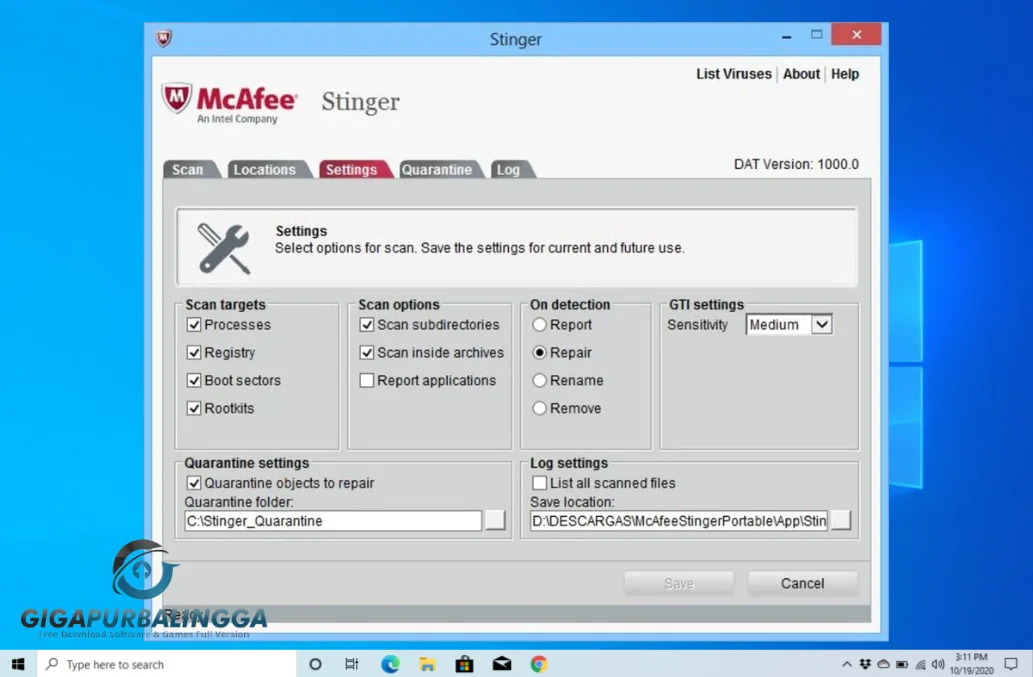Open network Wi-Fi tray icon

tap(920, 664)
